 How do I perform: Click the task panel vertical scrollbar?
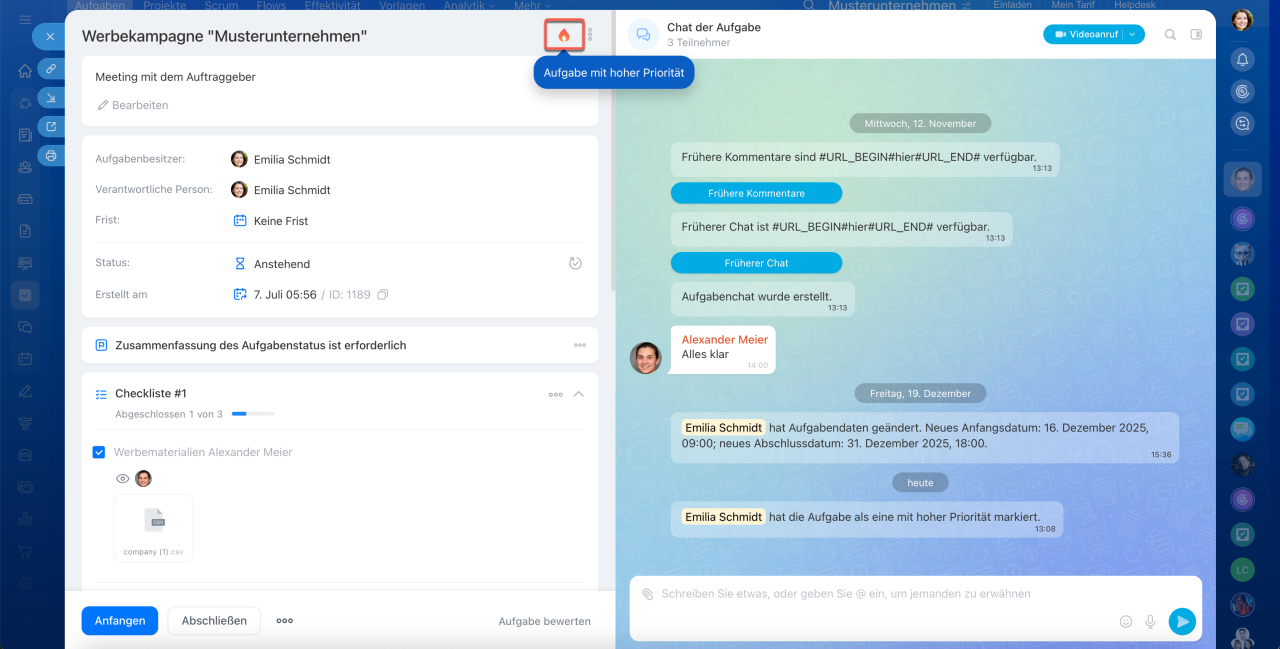point(611,150)
